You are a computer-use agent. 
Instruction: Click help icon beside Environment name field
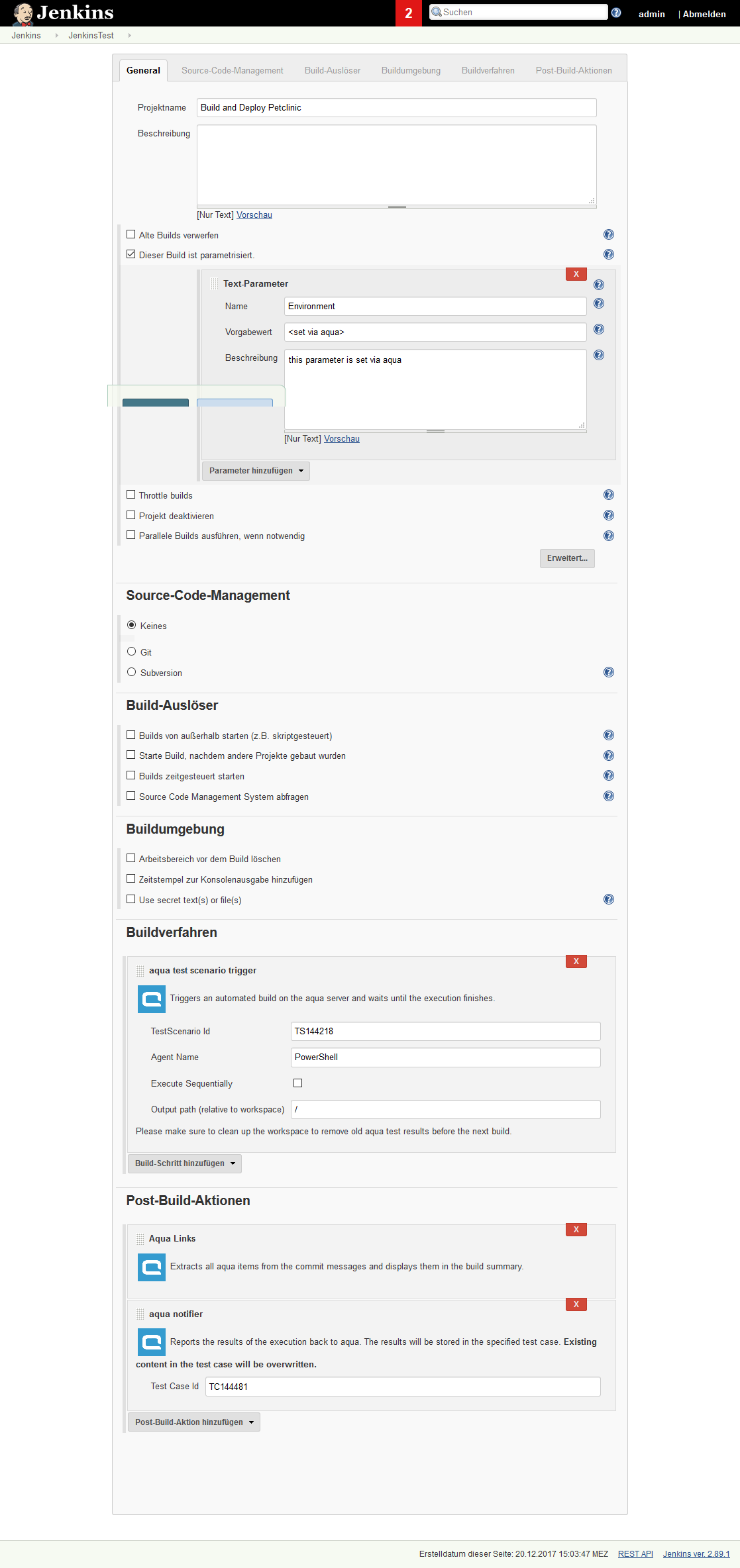pos(598,303)
